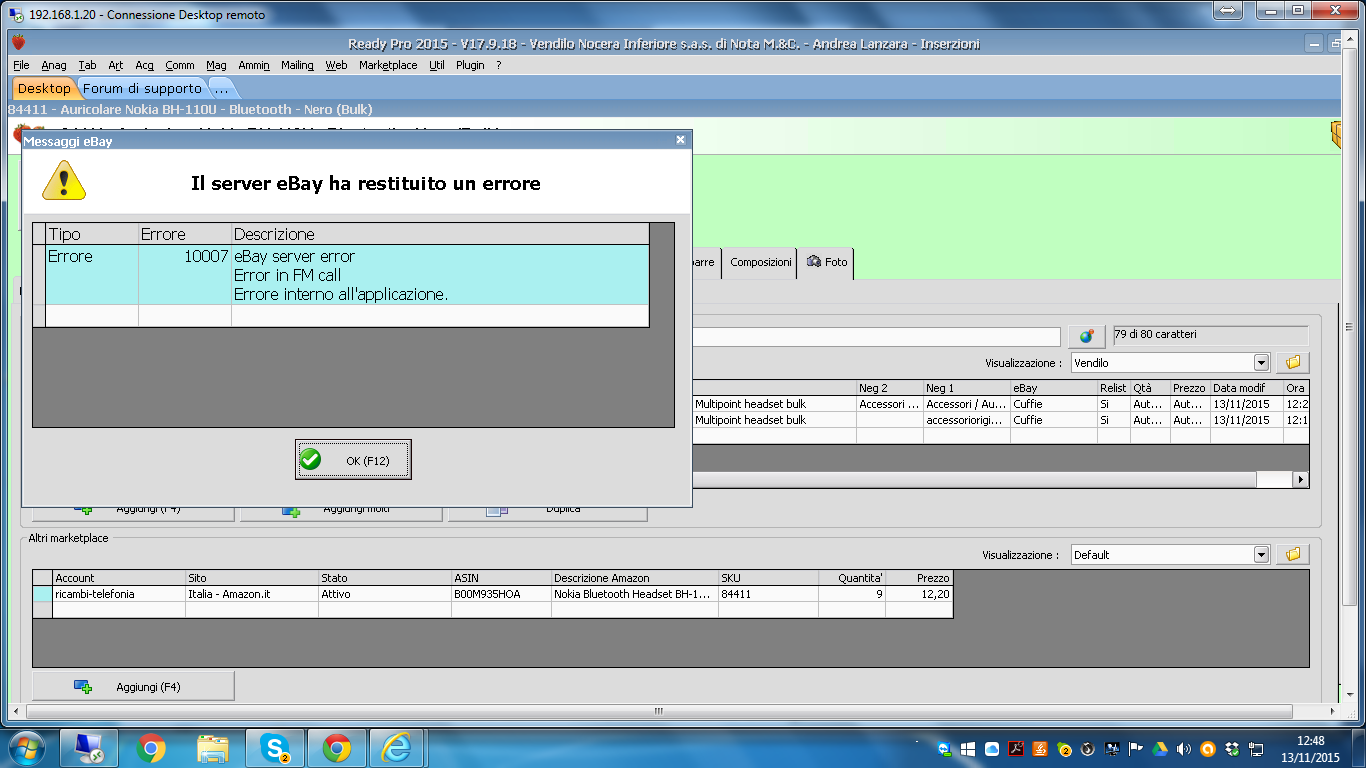Open the Marketplace menu

point(388,65)
